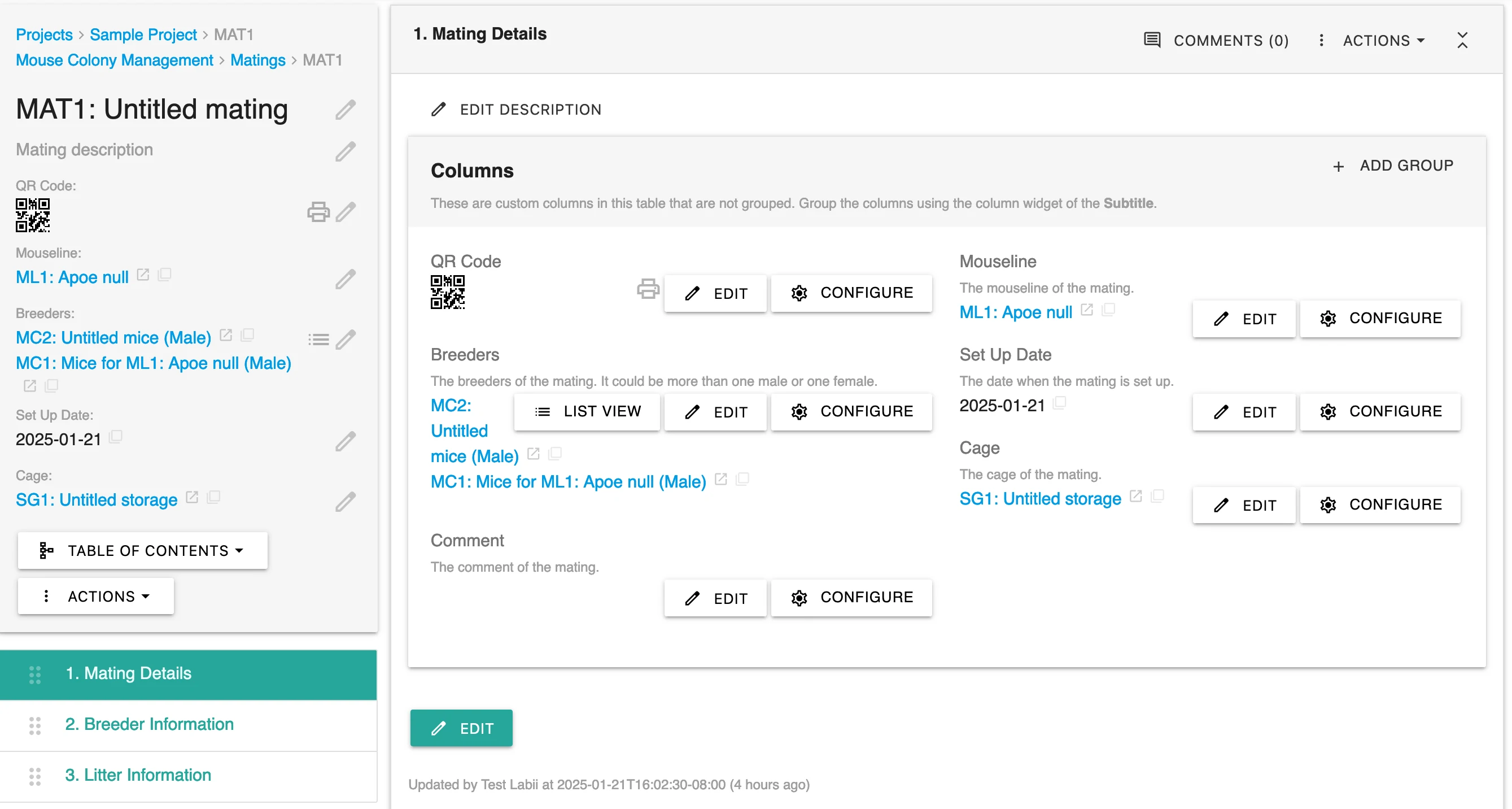Edit the Mouseline column
Viewport: 1512px width, 809px height.
1244,319
